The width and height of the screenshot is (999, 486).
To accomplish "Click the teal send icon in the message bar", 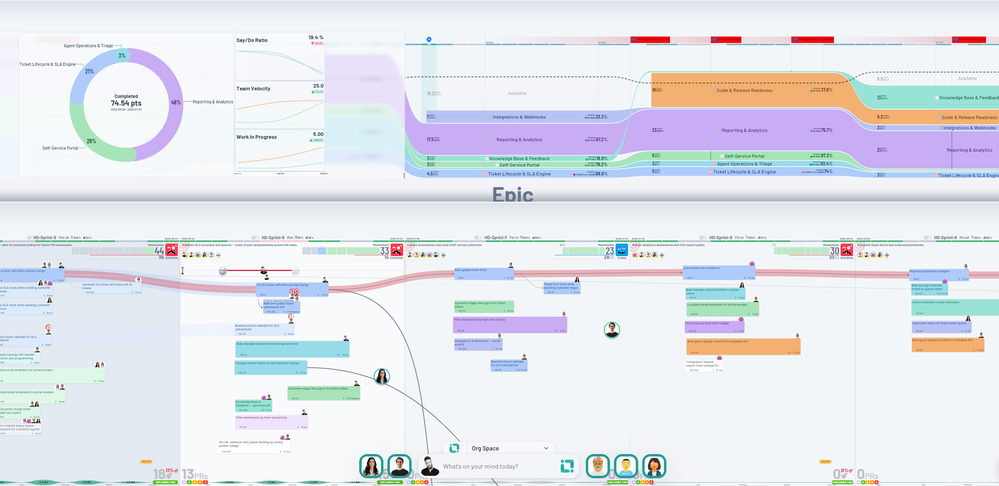I will coord(567,466).
